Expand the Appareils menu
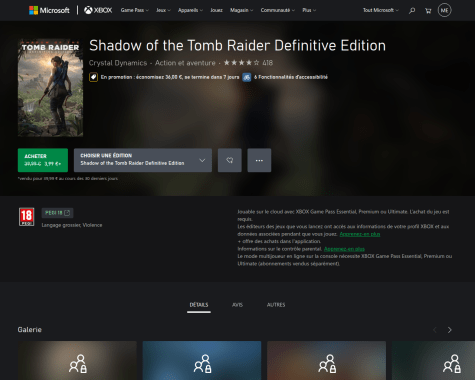Viewport: 475px width, 380px height. [190, 10]
